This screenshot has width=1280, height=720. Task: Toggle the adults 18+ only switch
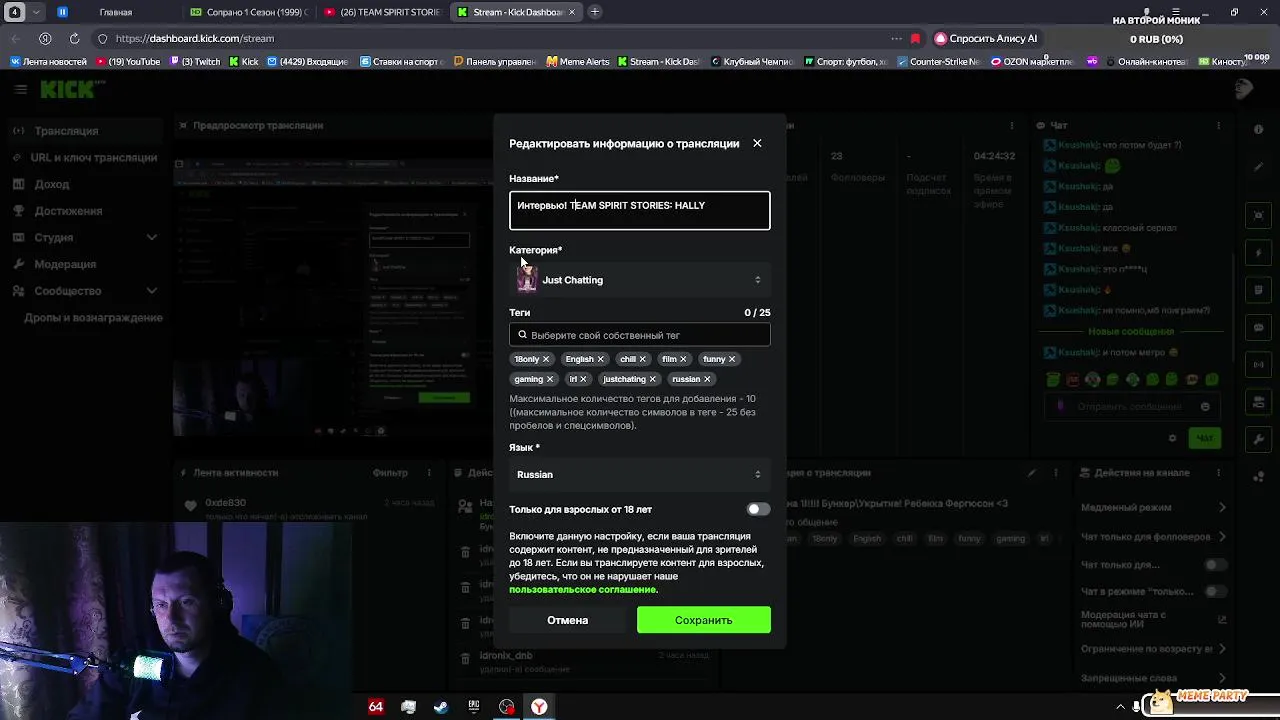pyautogui.click(x=758, y=509)
